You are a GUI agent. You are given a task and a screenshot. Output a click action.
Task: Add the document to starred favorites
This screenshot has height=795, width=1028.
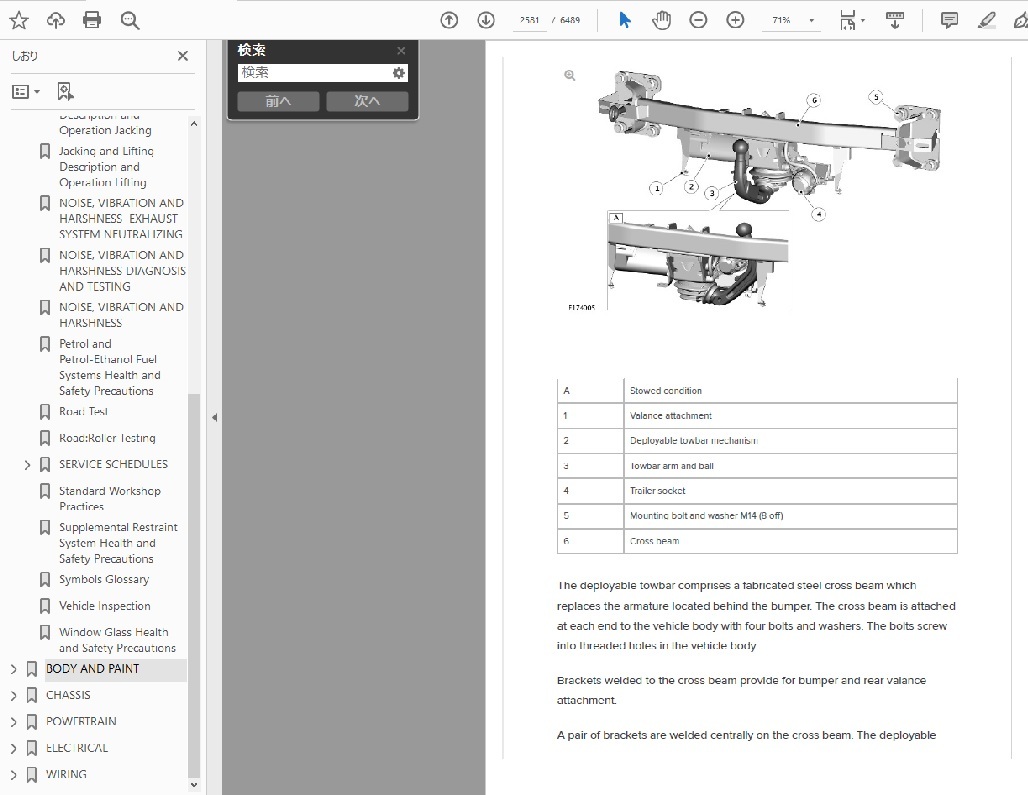point(19,20)
